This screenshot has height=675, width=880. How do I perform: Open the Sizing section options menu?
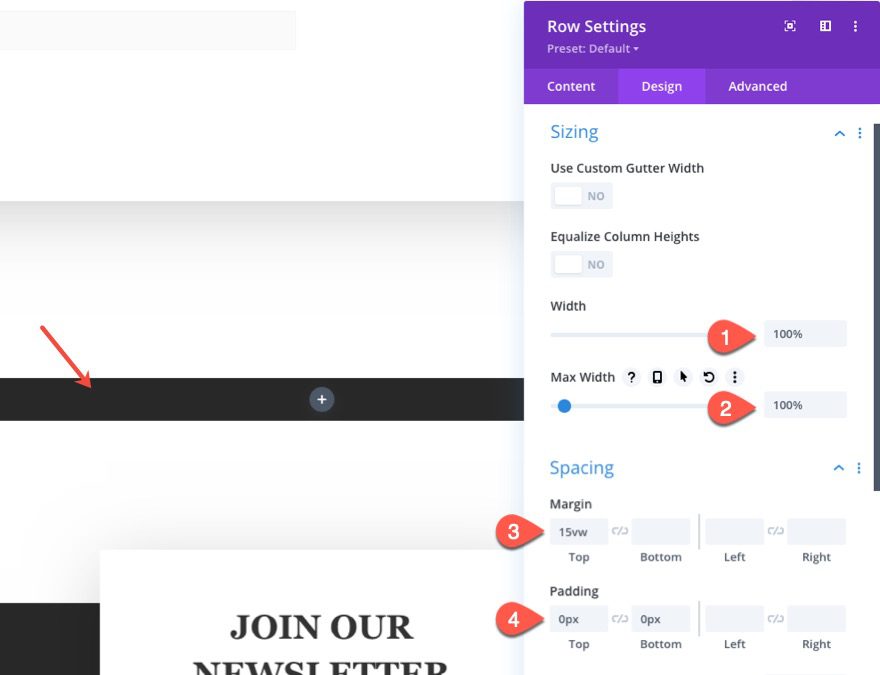pyautogui.click(x=859, y=132)
